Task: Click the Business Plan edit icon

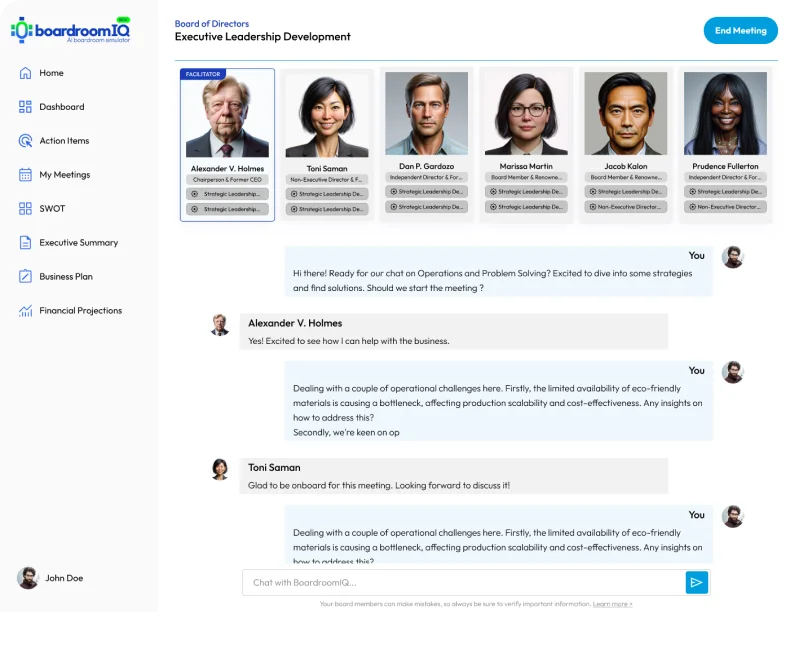Action: point(25,276)
